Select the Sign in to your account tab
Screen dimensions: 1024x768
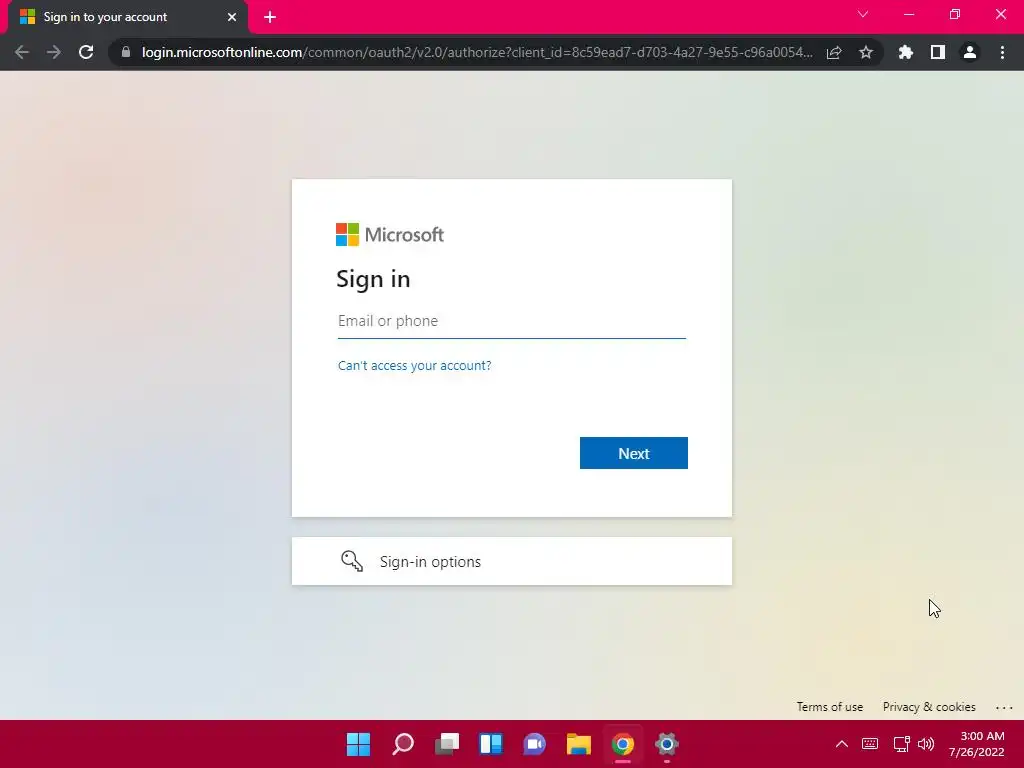pos(127,17)
